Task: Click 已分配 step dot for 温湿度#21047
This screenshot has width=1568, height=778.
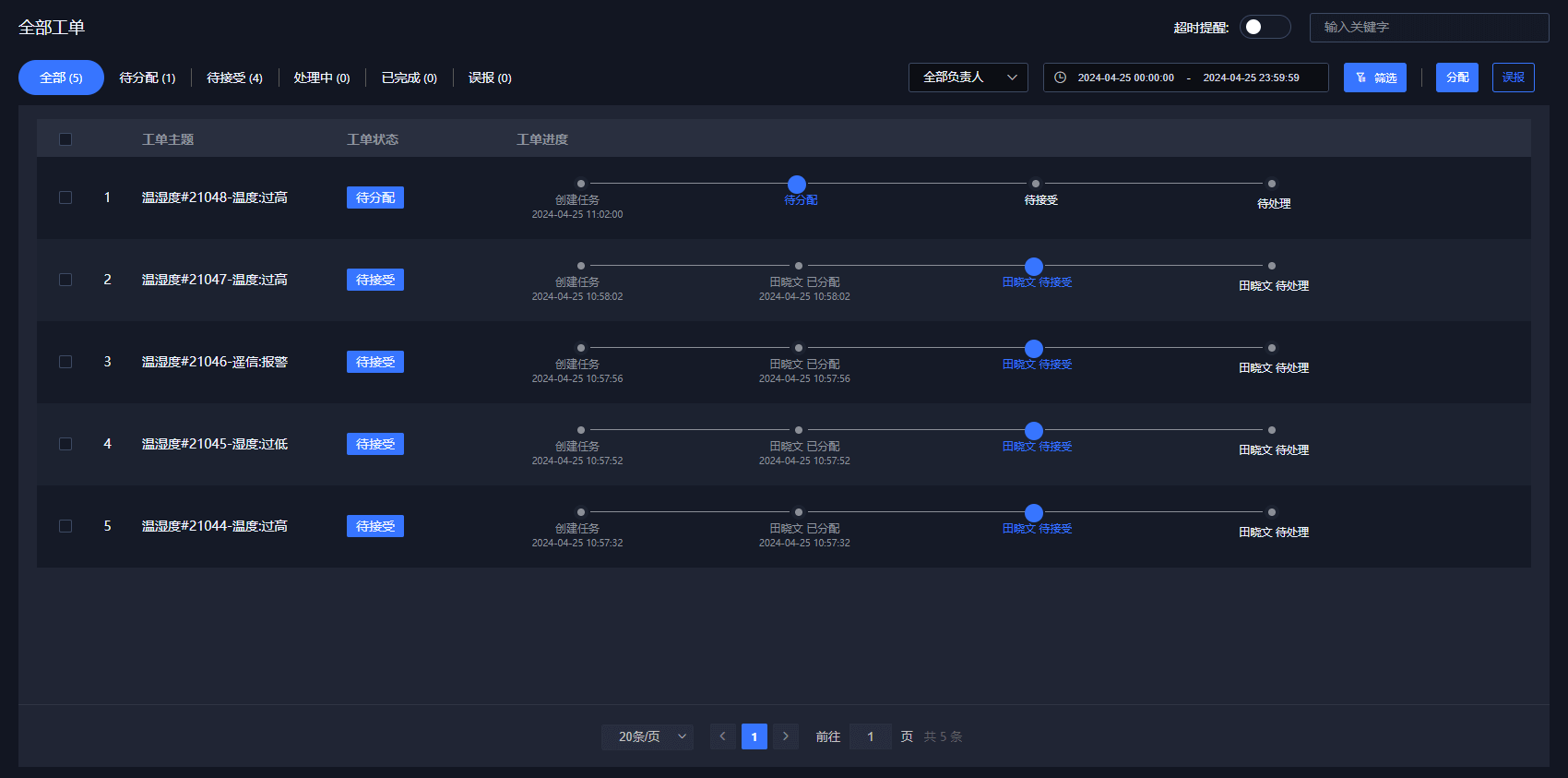Action: tap(799, 266)
